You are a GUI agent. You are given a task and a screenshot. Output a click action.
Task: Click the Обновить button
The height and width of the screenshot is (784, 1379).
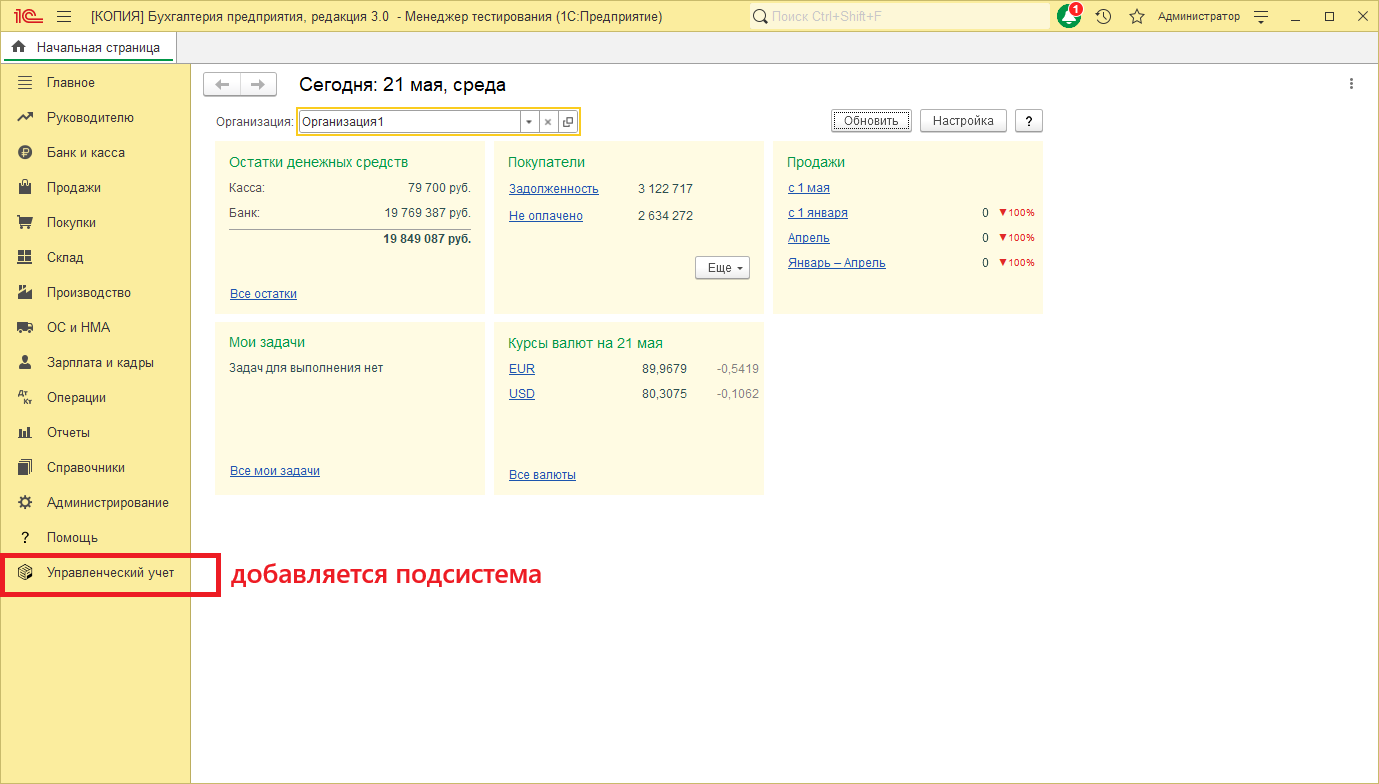click(871, 121)
